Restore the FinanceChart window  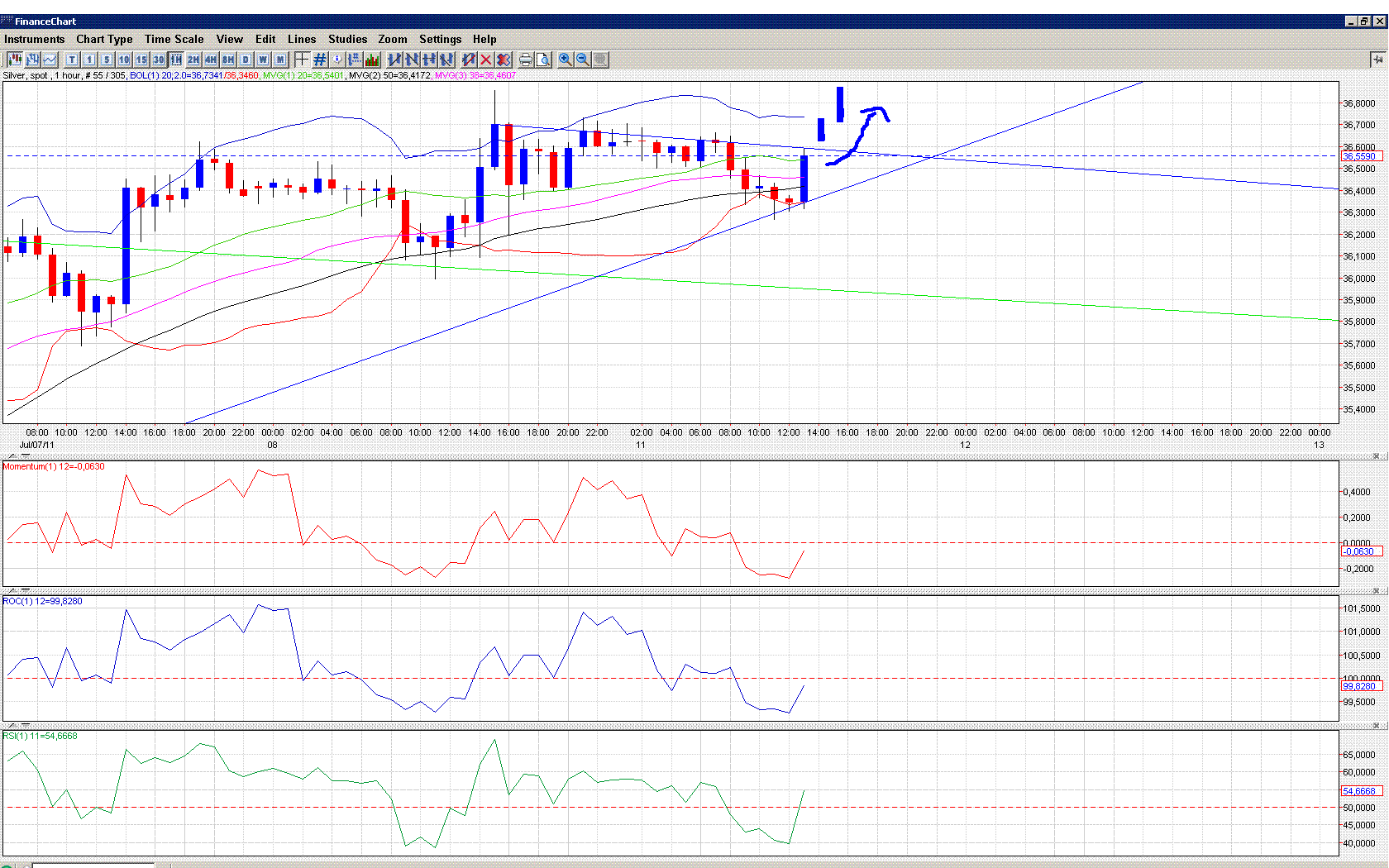[x=1364, y=21]
